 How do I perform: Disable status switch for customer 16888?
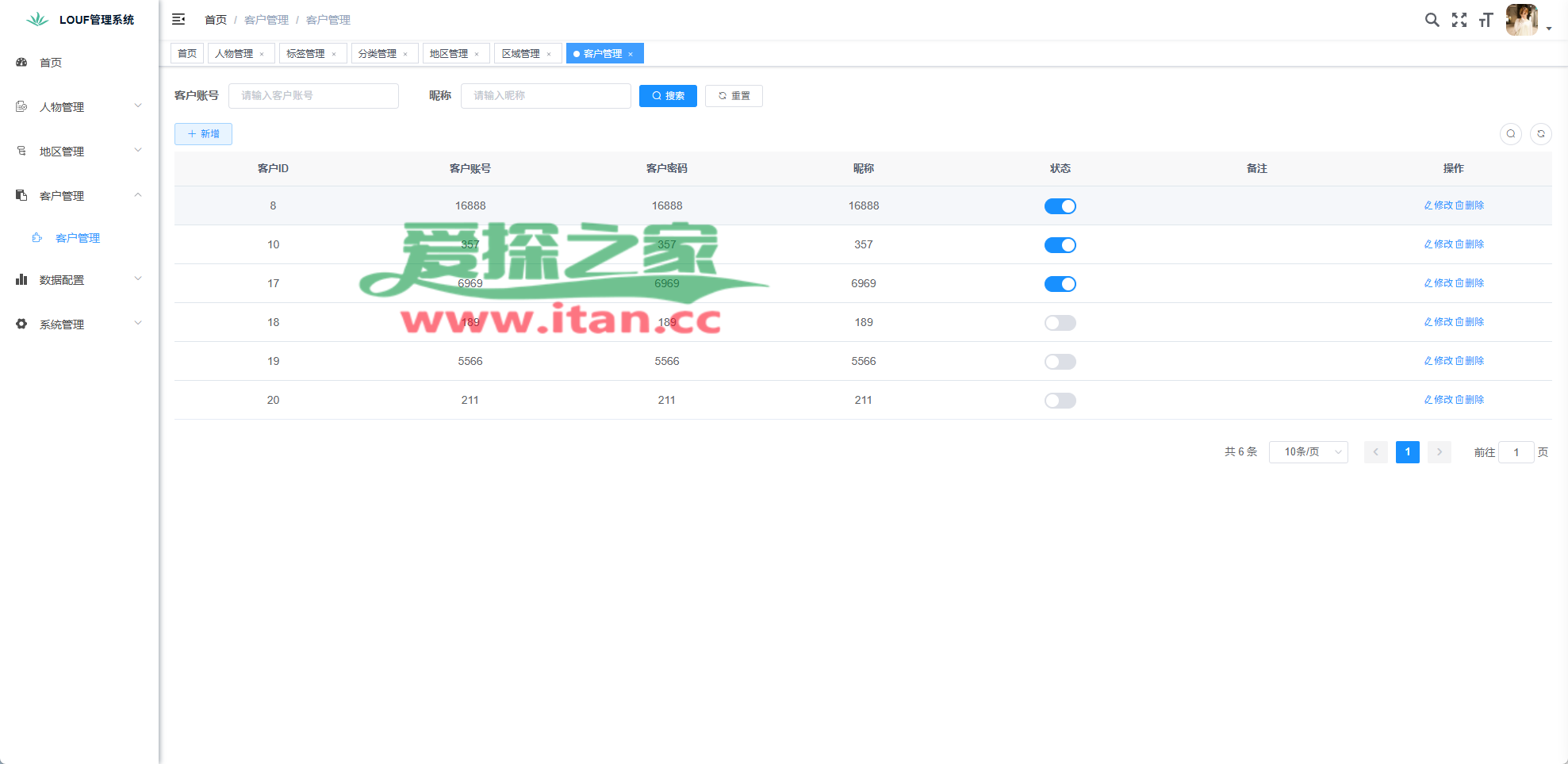[1060, 206]
